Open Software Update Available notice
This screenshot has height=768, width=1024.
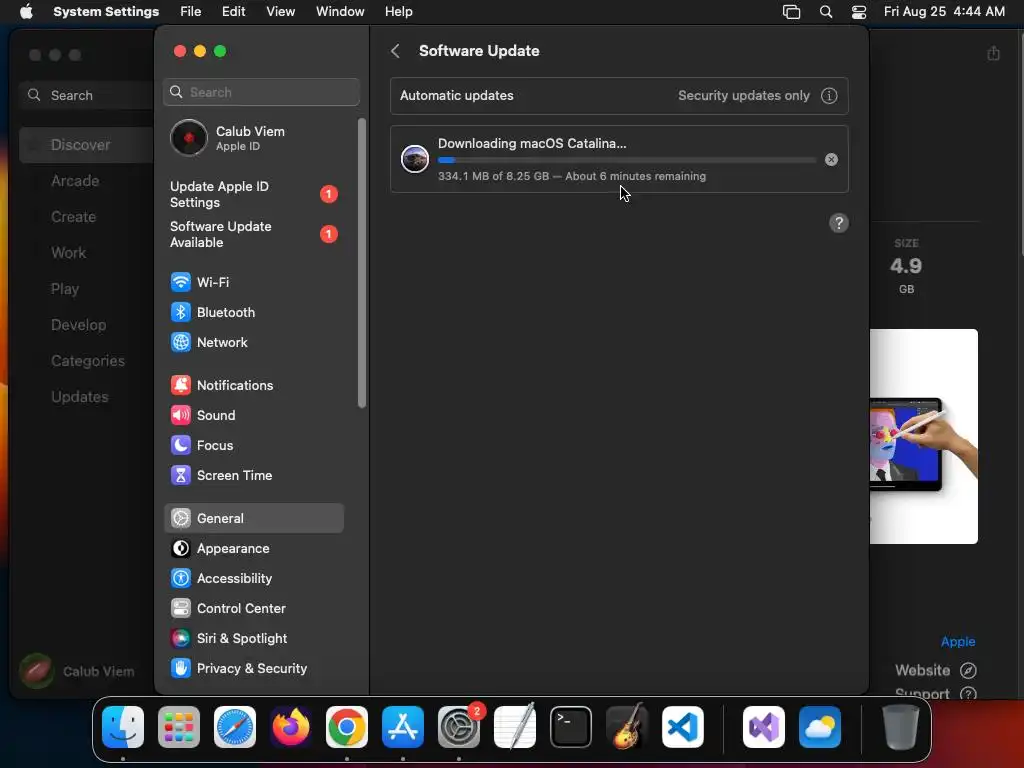pyautogui.click(x=255, y=234)
